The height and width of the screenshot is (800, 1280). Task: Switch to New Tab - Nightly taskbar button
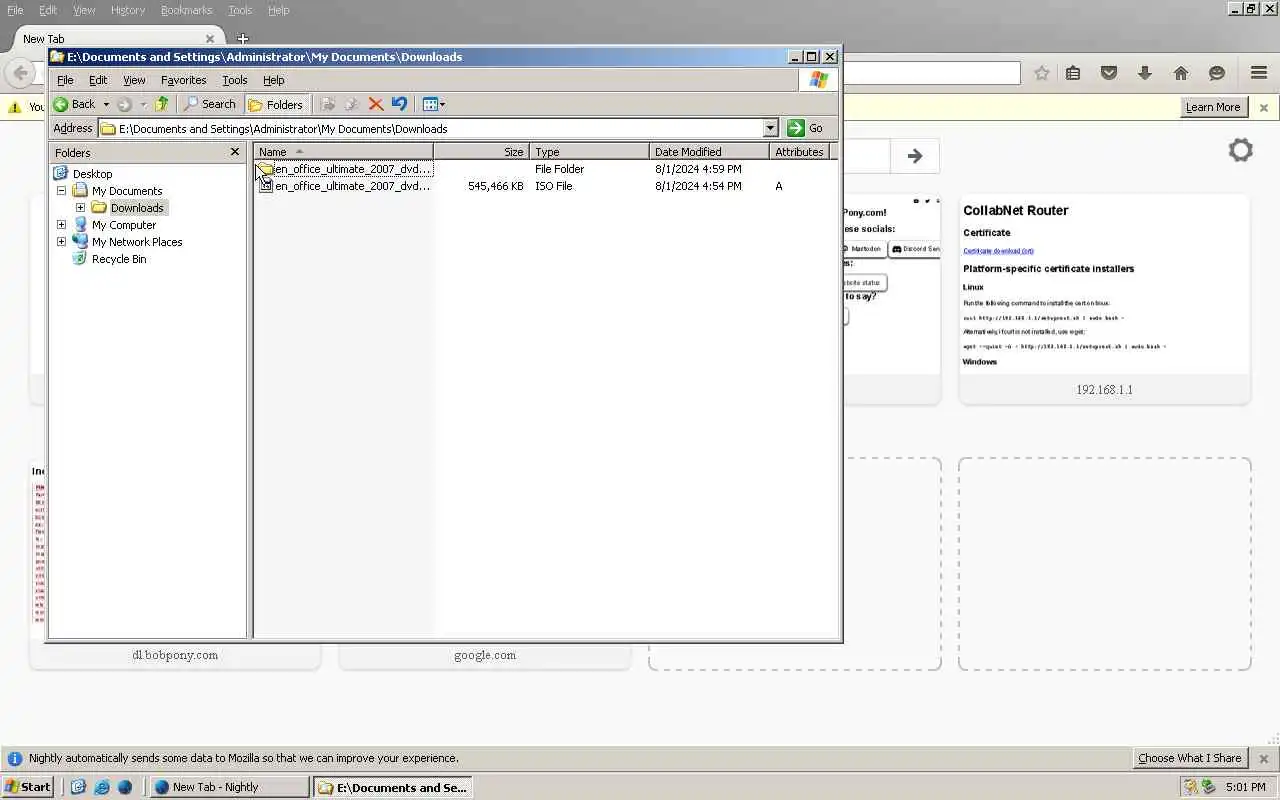coord(230,787)
